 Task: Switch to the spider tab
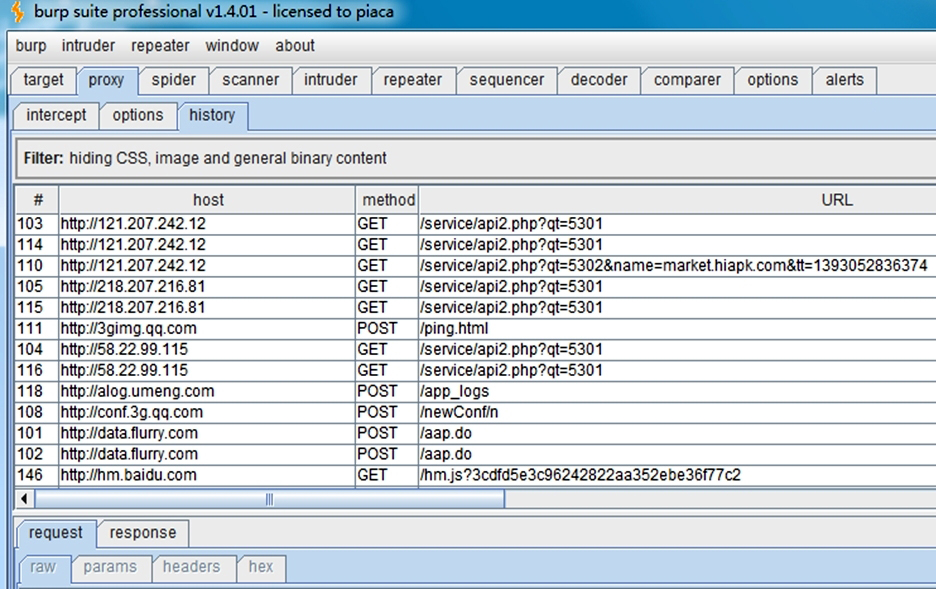point(174,80)
